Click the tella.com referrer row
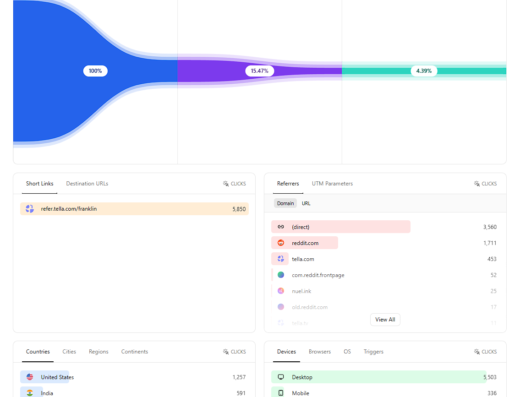520x397 pixels. (x=385, y=259)
